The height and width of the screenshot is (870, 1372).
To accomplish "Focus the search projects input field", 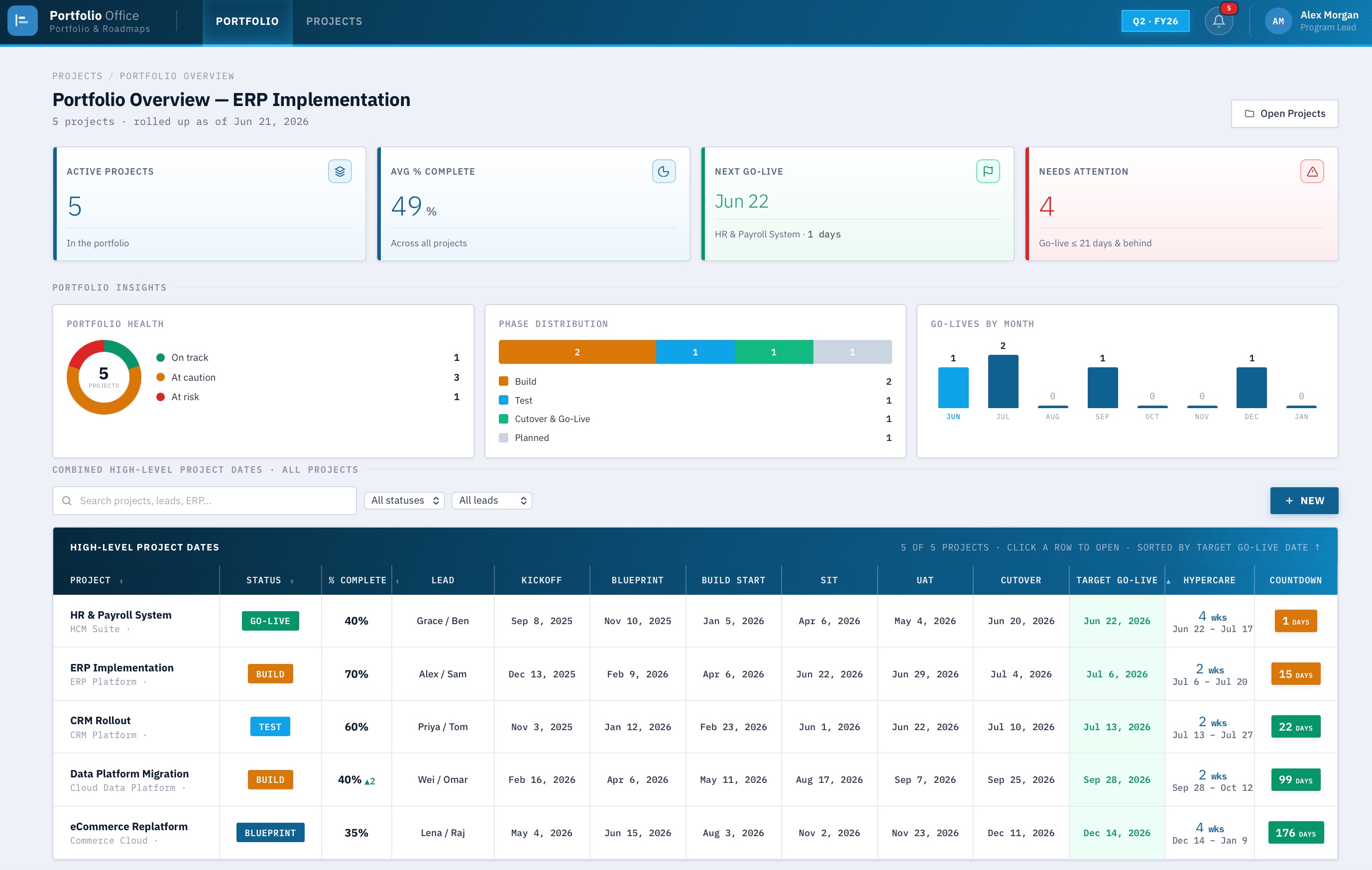I will [205, 501].
